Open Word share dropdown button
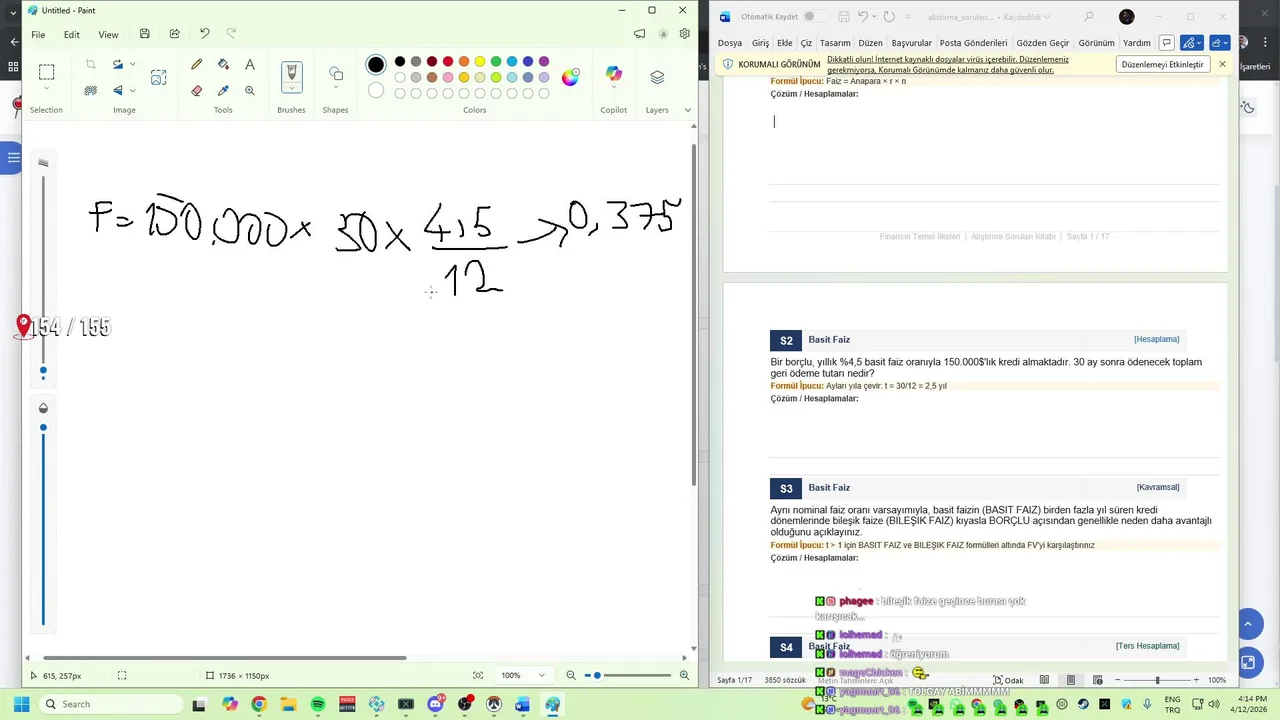 click(1220, 43)
